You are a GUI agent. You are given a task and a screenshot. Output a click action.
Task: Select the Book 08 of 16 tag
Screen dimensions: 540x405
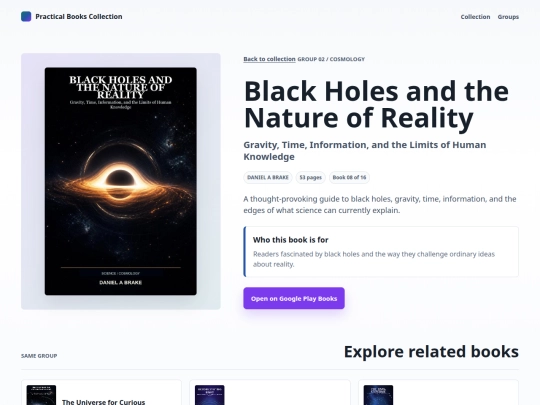point(349,177)
